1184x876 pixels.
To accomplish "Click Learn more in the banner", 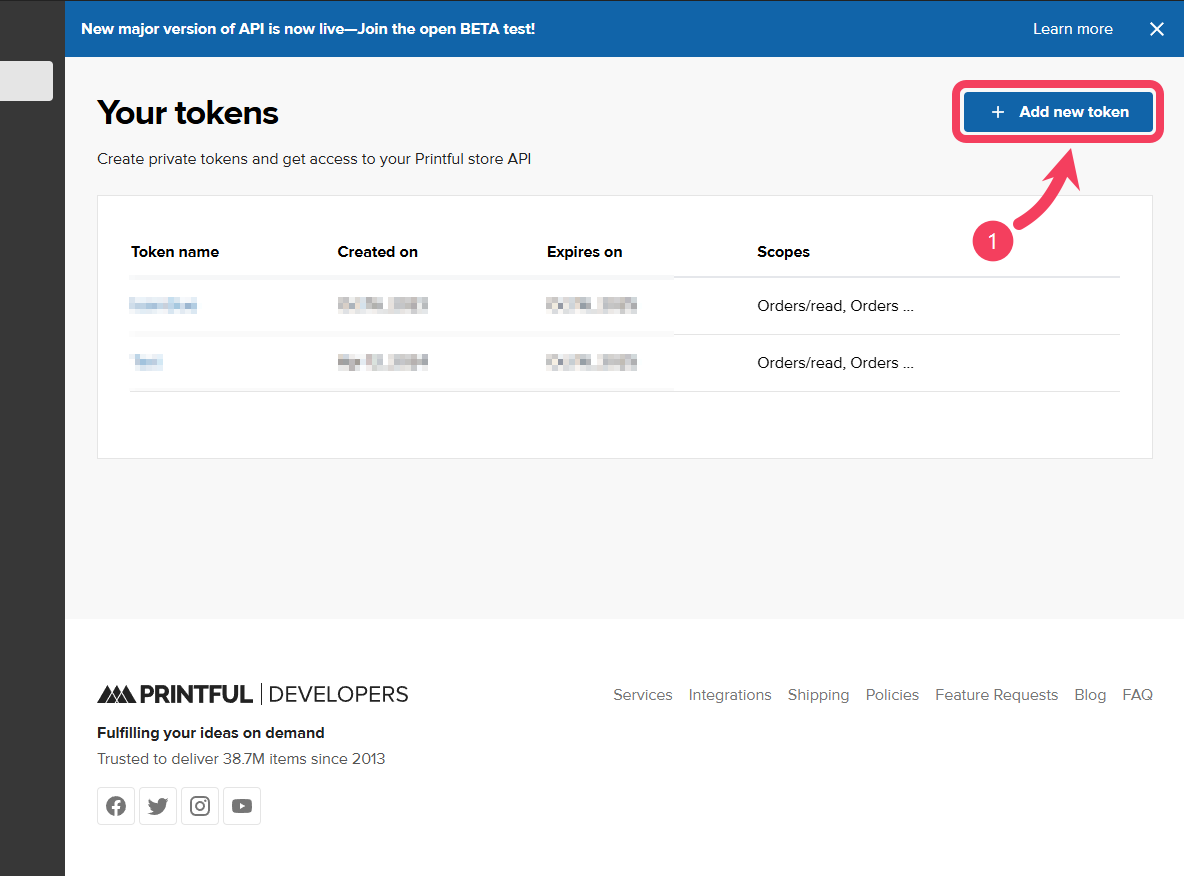I will pos(1072,29).
